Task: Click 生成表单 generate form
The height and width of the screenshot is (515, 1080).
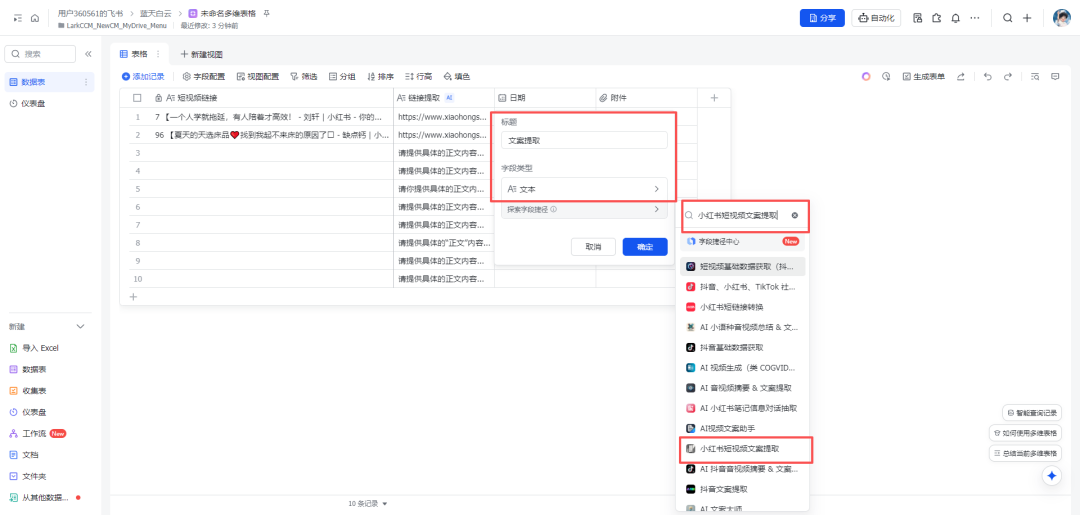Action: 924,76
